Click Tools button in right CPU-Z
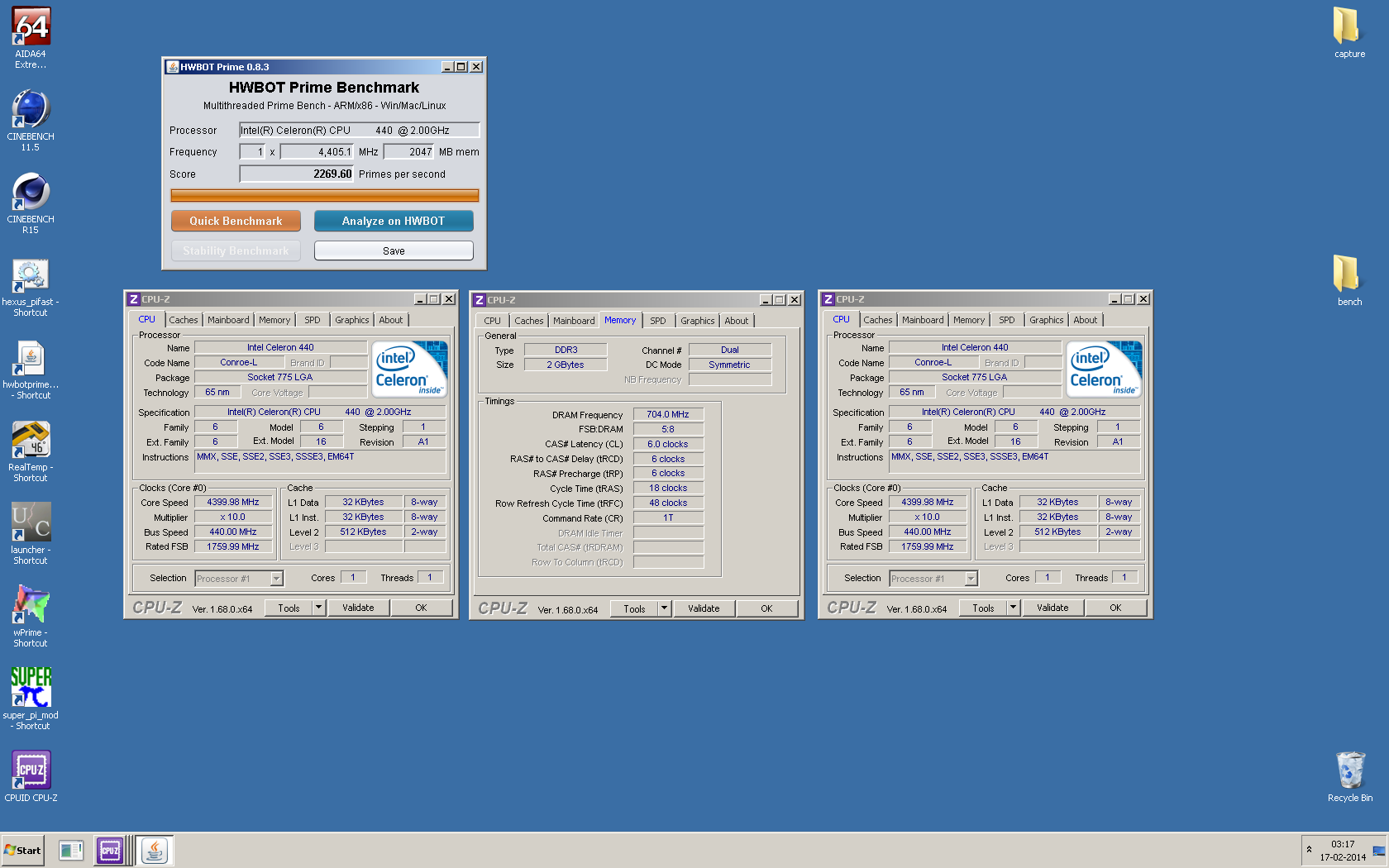 (x=983, y=608)
